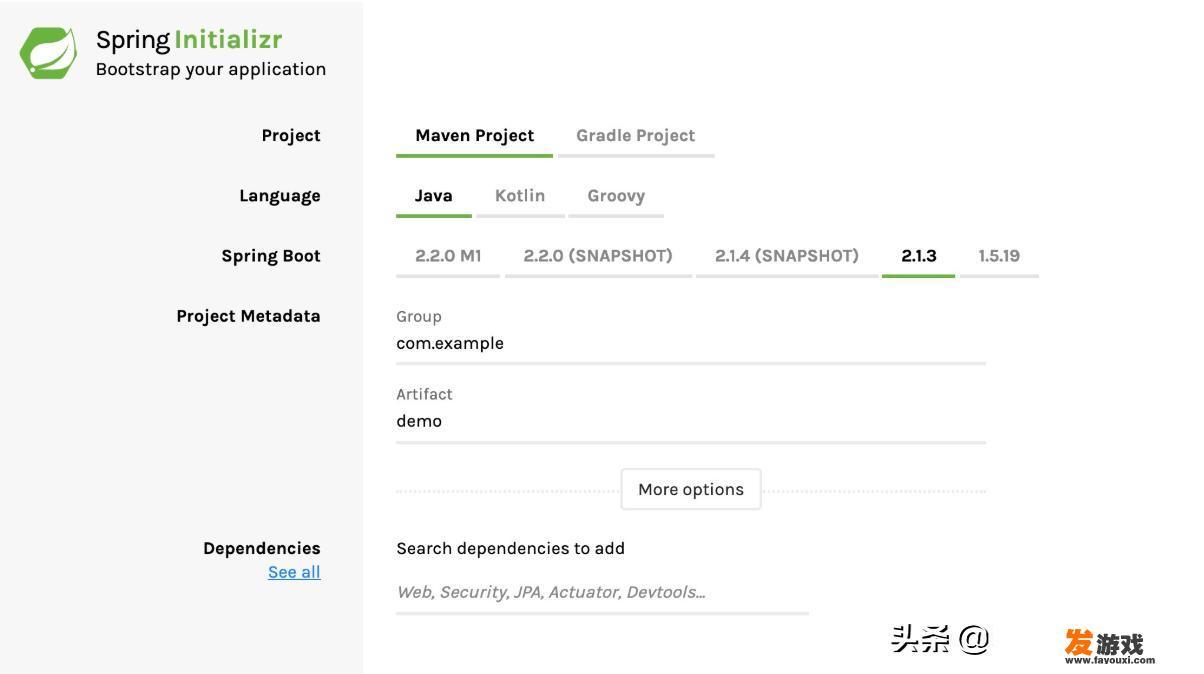Click the Dependencies label
Screen dimensions: 1204x674
click(262, 548)
